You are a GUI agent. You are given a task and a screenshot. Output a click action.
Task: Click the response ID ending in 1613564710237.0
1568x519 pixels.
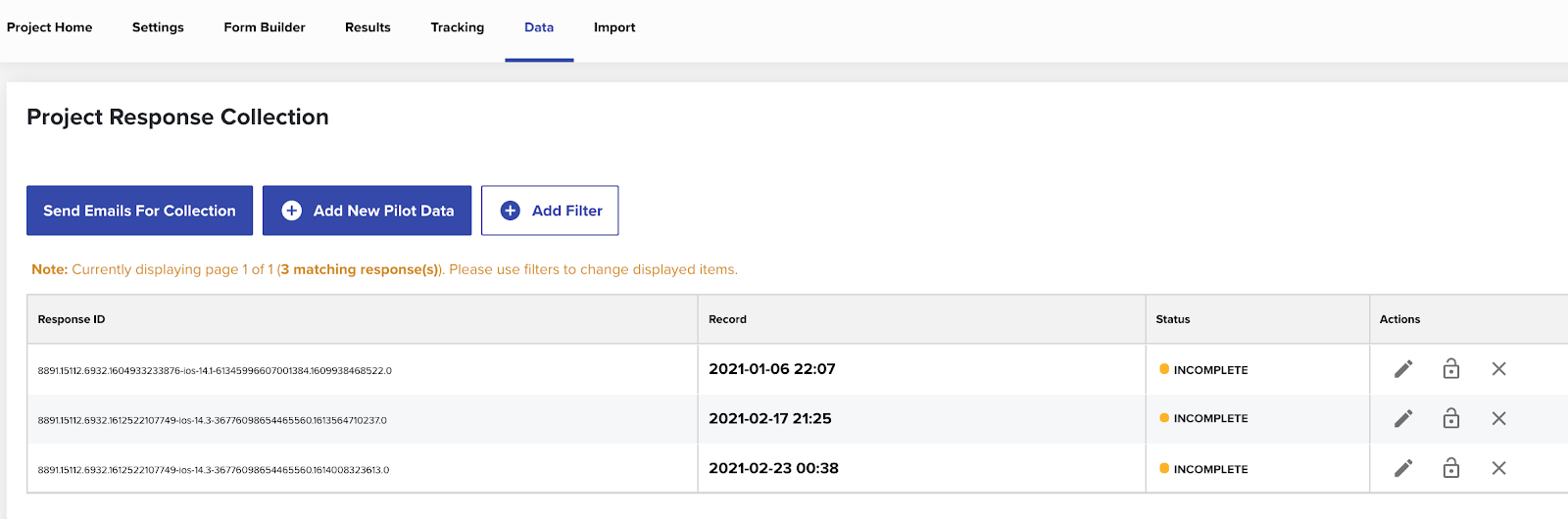pos(213,420)
